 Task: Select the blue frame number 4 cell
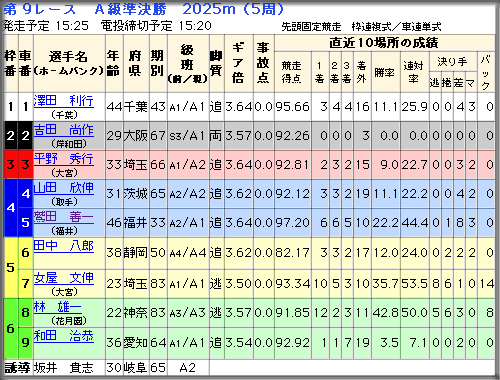pos(11,208)
